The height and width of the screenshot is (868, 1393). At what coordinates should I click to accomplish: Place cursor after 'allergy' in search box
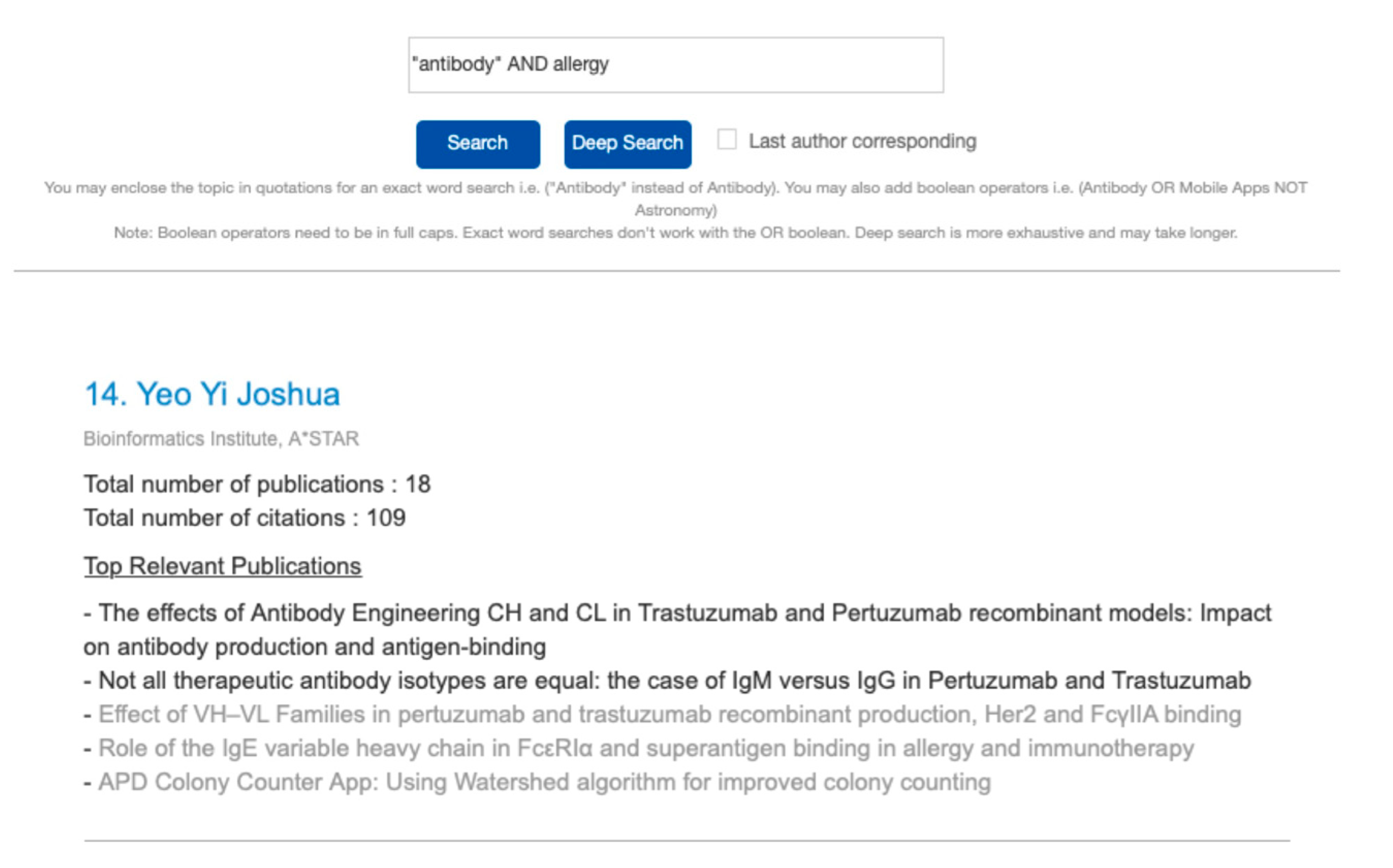point(610,65)
